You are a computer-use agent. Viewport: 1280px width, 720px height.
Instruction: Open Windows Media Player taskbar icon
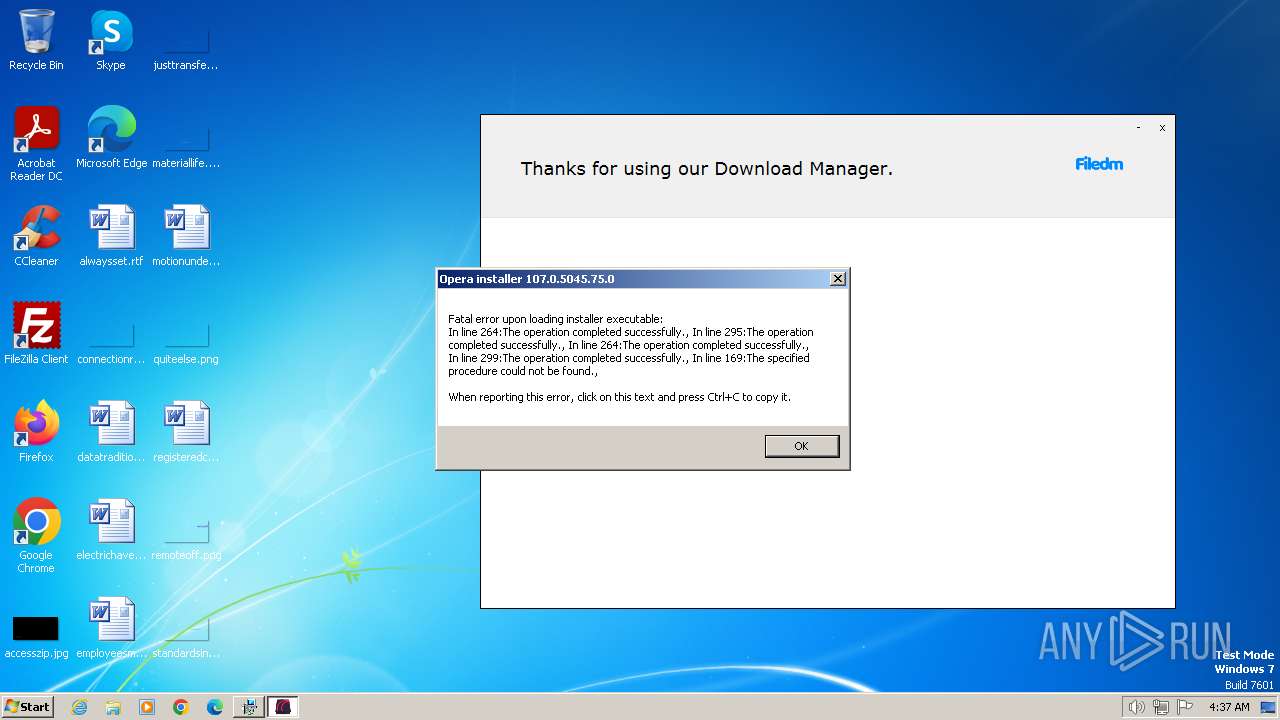click(x=147, y=707)
